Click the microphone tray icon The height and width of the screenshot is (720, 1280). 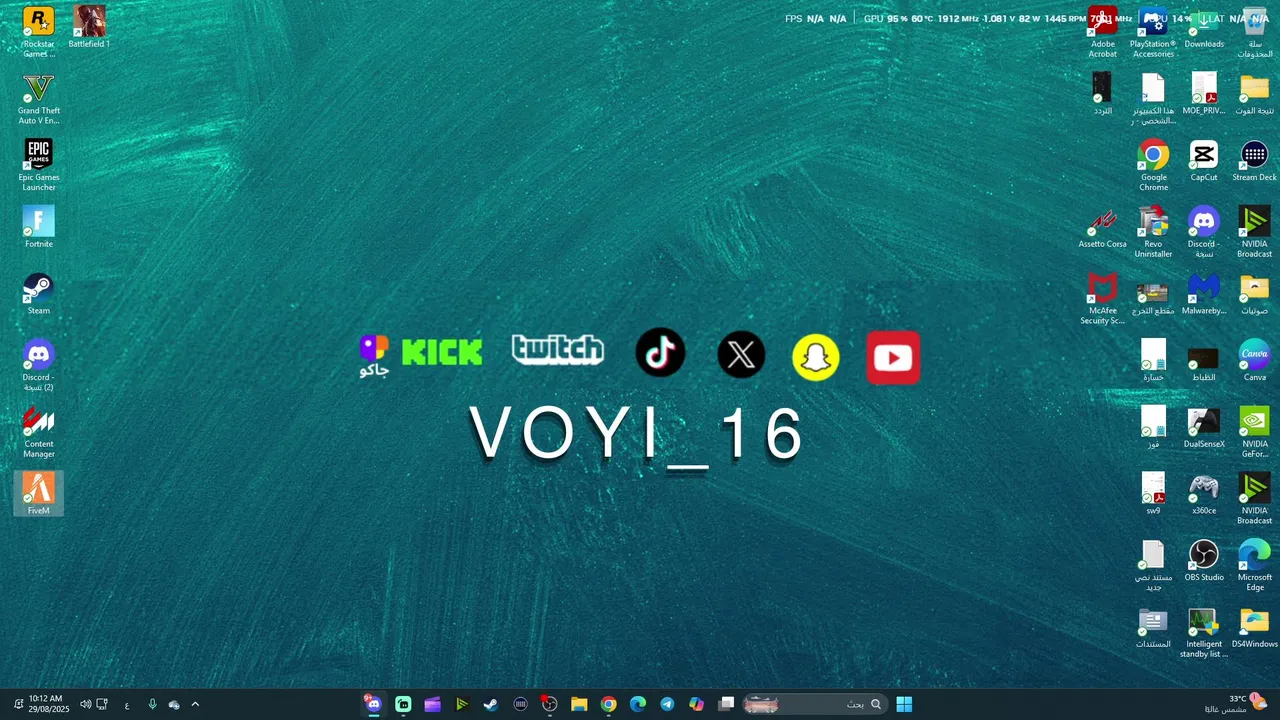(x=152, y=704)
